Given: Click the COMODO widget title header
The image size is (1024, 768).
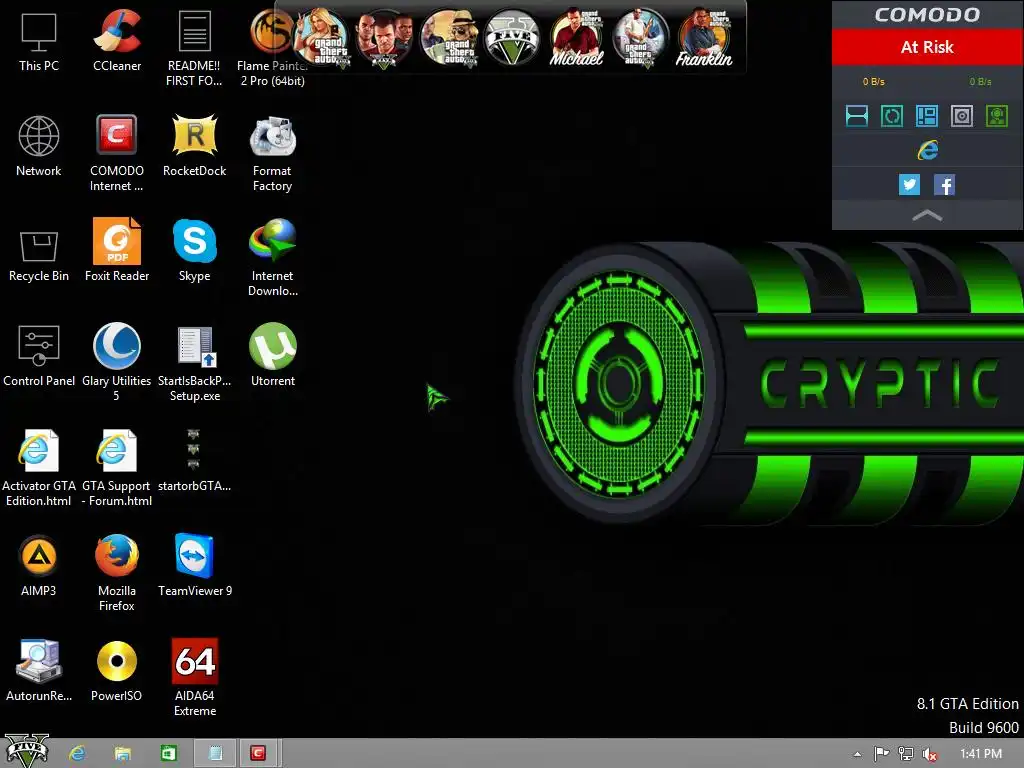Looking at the screenshot, I should click(927, 14).
